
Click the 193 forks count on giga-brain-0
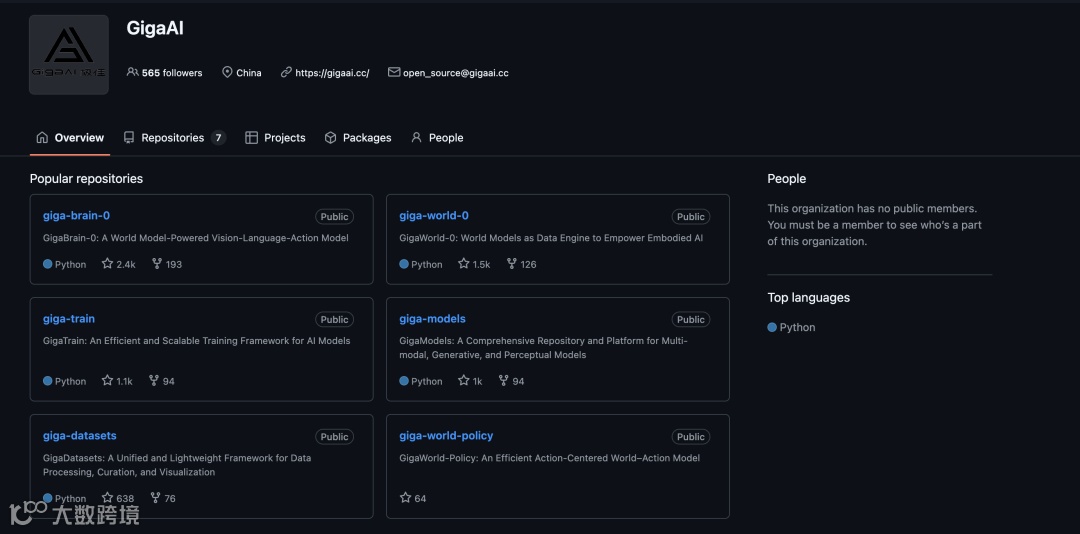click(x=174, y=264)
